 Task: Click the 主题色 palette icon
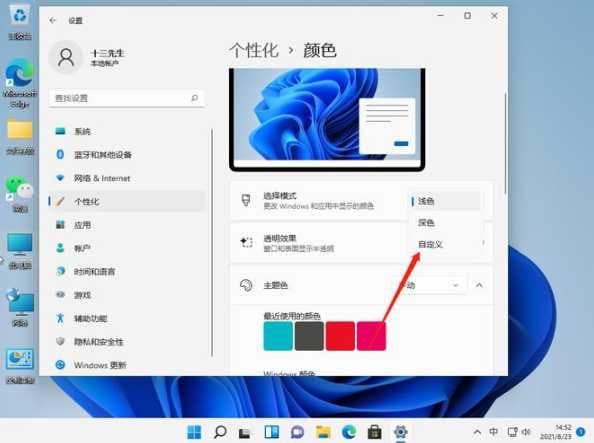[246, 285]
